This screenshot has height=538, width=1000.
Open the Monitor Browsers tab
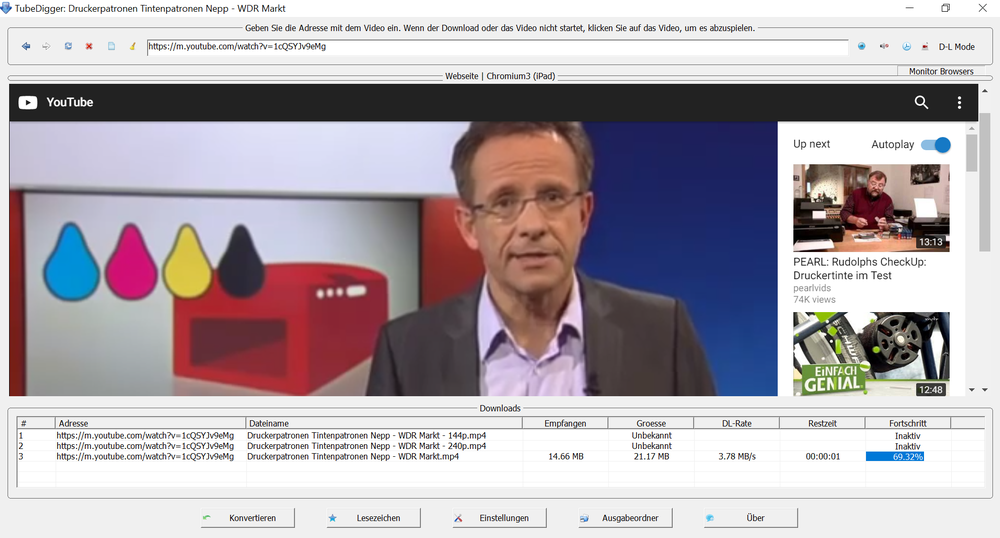tap(941, 71)
